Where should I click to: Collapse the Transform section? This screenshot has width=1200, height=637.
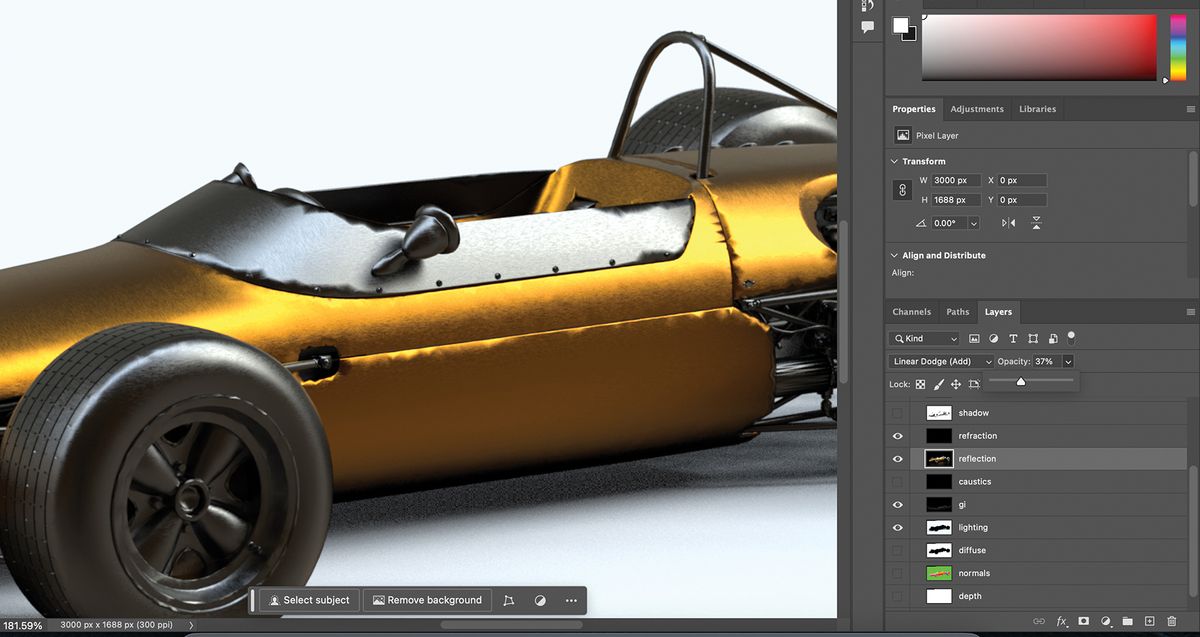pyautogui.click(x=893, y=161)
